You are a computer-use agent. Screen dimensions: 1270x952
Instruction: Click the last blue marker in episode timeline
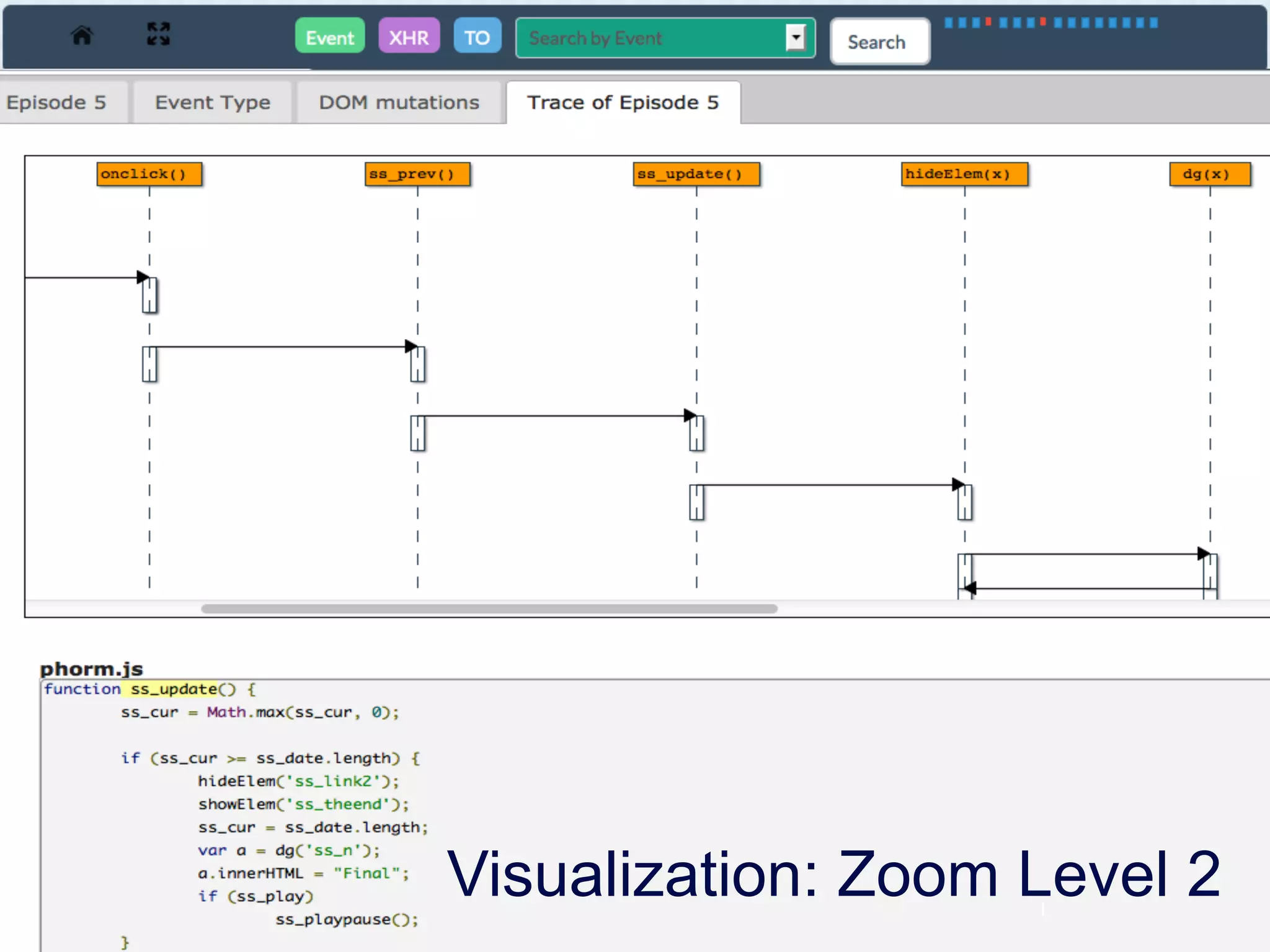[x=1154, y=23]
